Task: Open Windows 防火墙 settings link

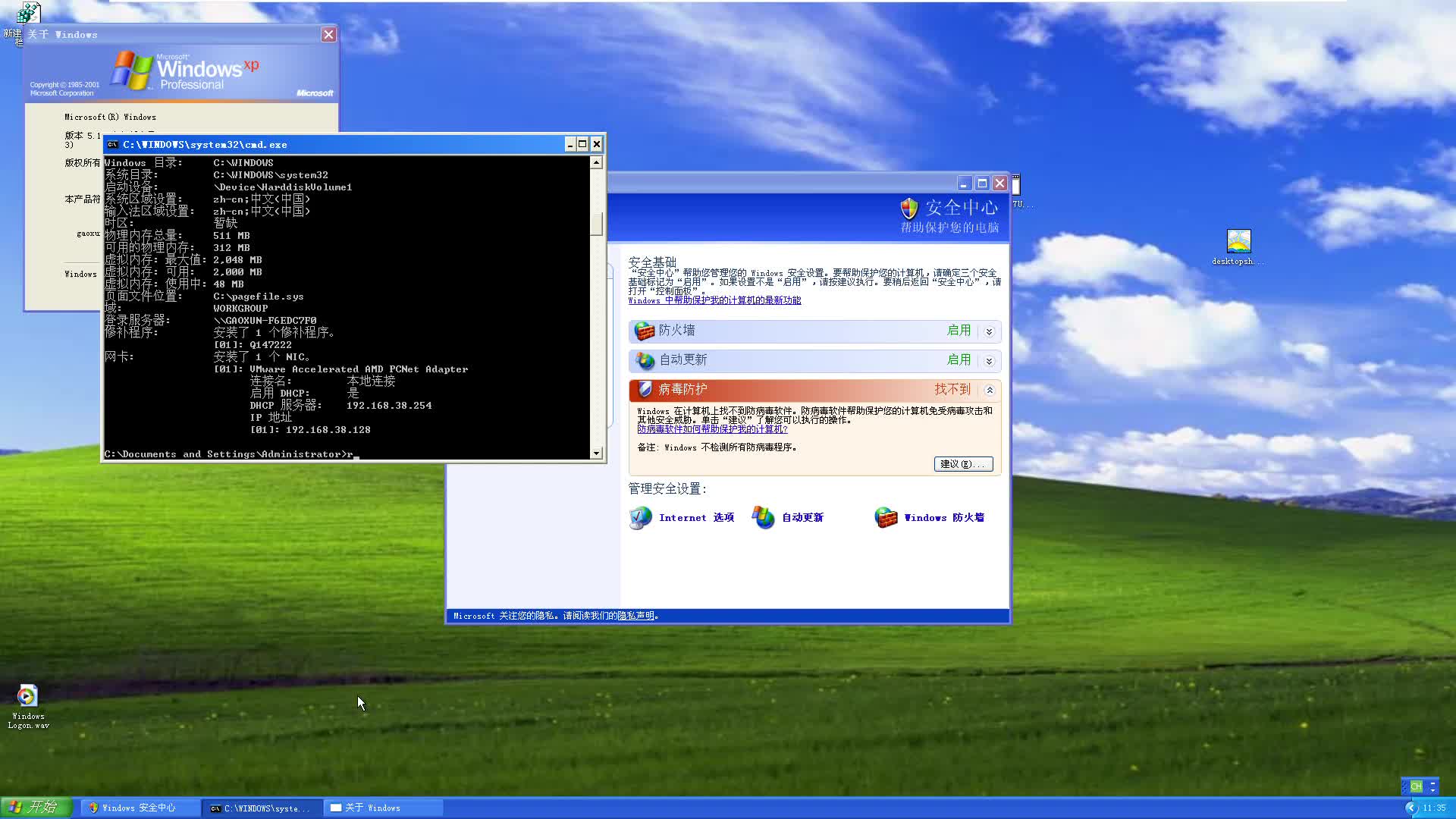Action: click(x=944, y=517)
